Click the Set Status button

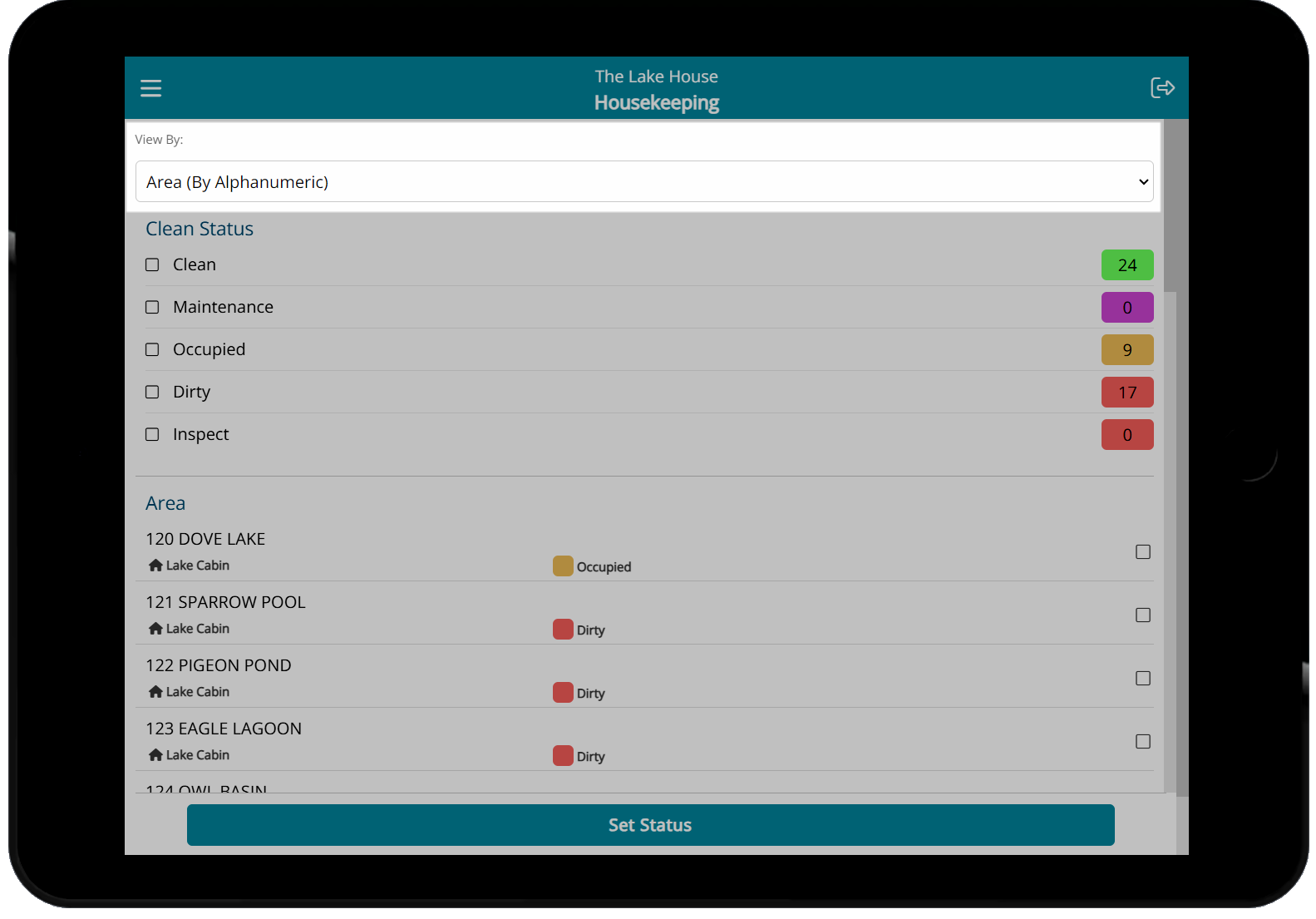pos(650,825)
